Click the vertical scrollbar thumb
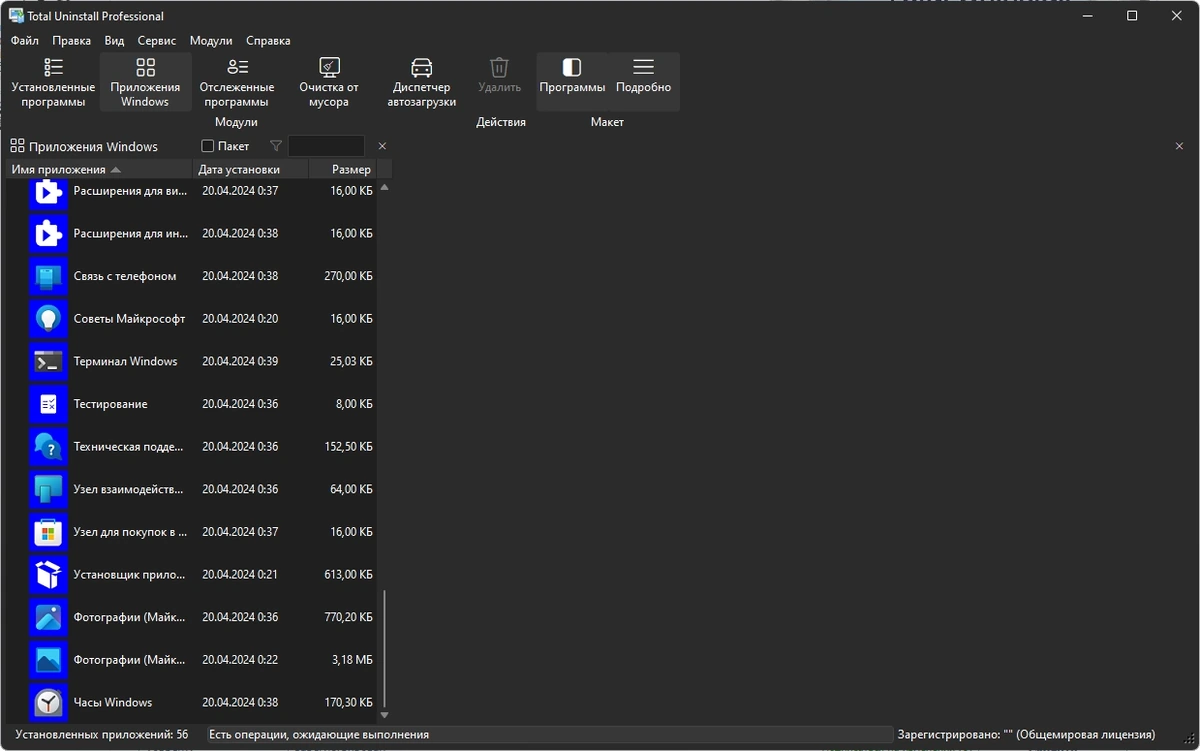 pyautogui.click(x=384, y=649)
